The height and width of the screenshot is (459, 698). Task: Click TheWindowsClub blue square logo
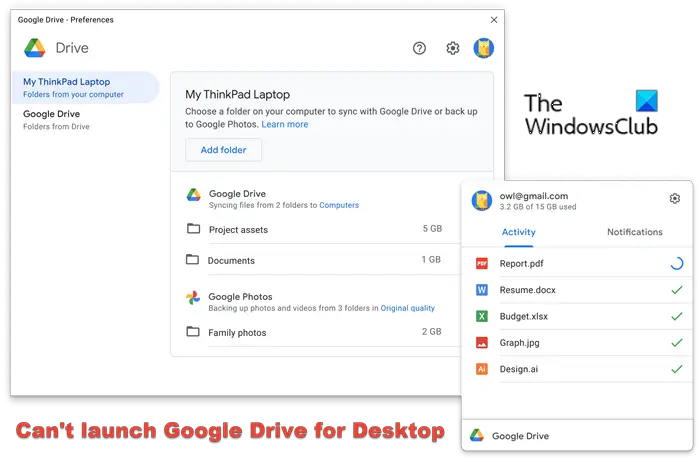(x=646, y=101)
